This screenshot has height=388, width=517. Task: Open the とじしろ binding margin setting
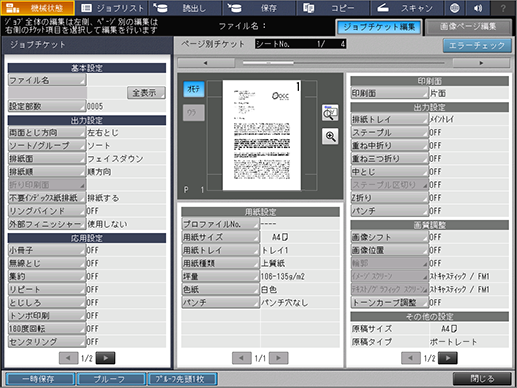(47, 302)
